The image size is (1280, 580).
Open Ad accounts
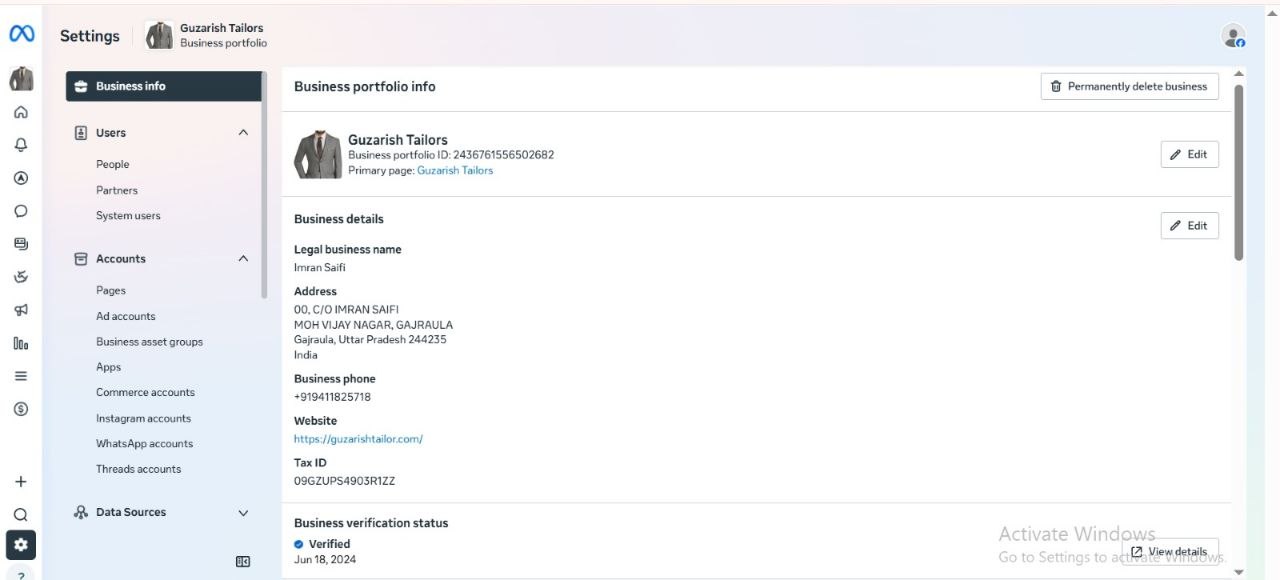(126, 316)
